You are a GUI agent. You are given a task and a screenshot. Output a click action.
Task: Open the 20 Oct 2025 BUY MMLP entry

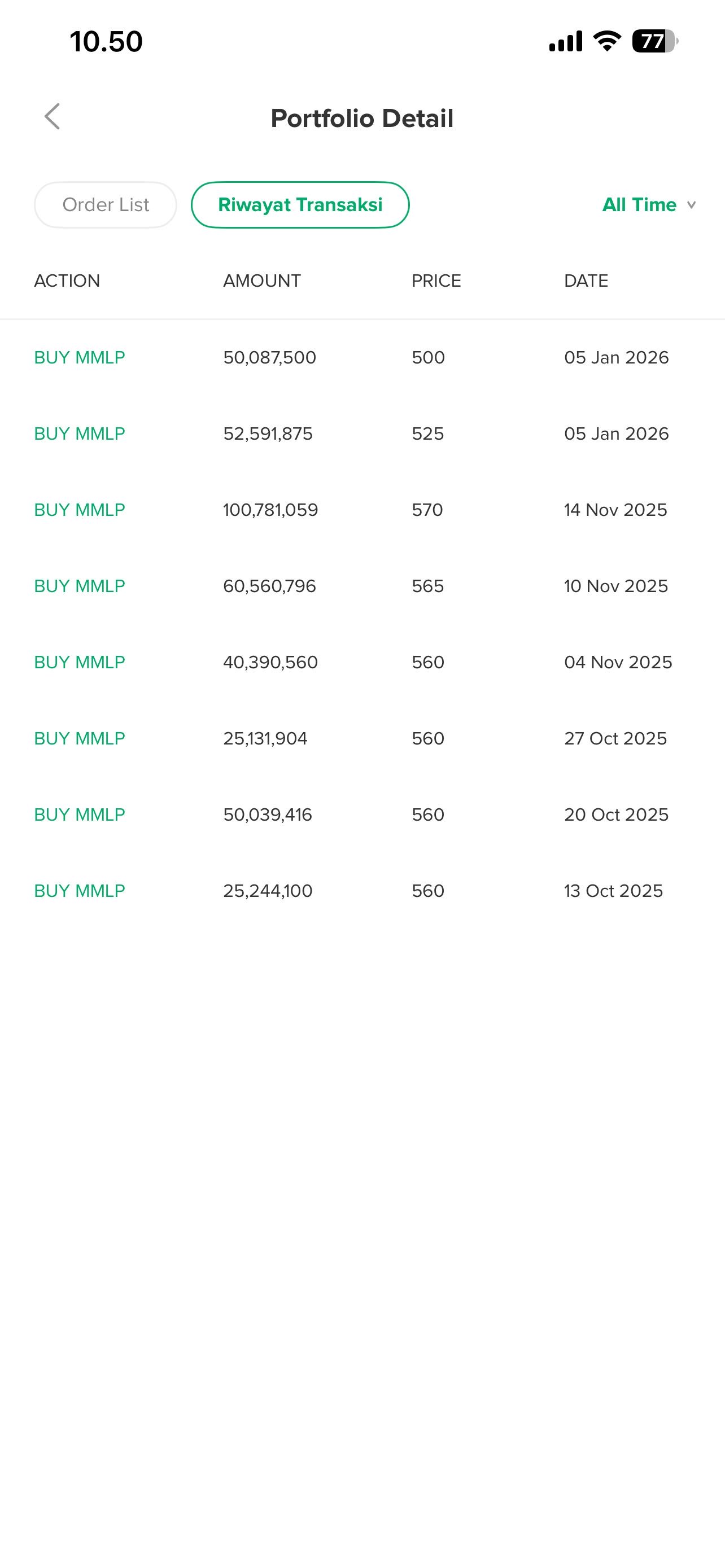[x=80, y=814]
